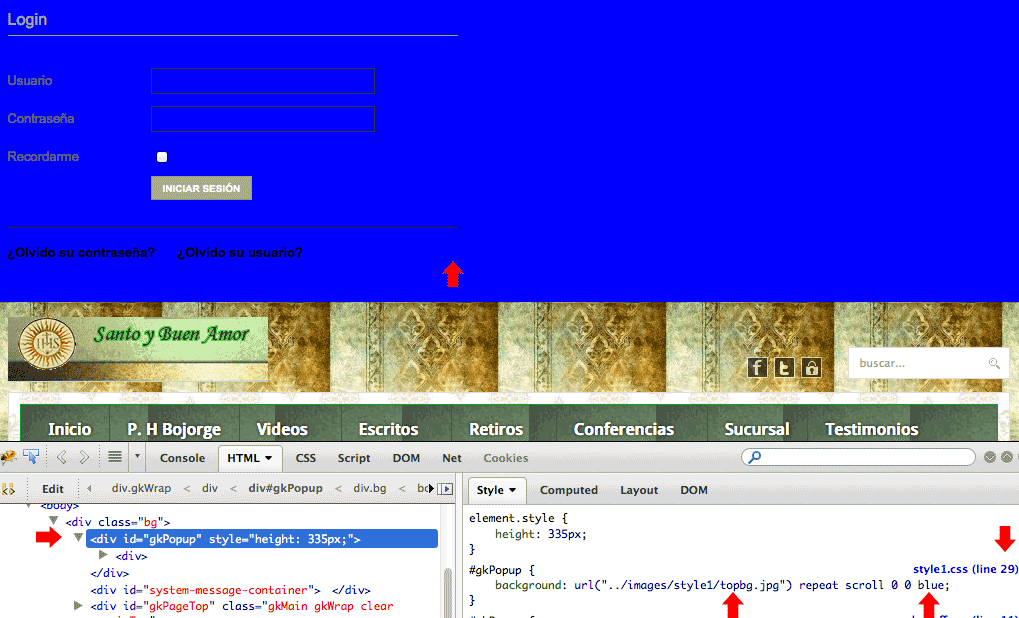Open style1.css (line 29) source link
This screenshot has height=618, width=1019.
965,569
